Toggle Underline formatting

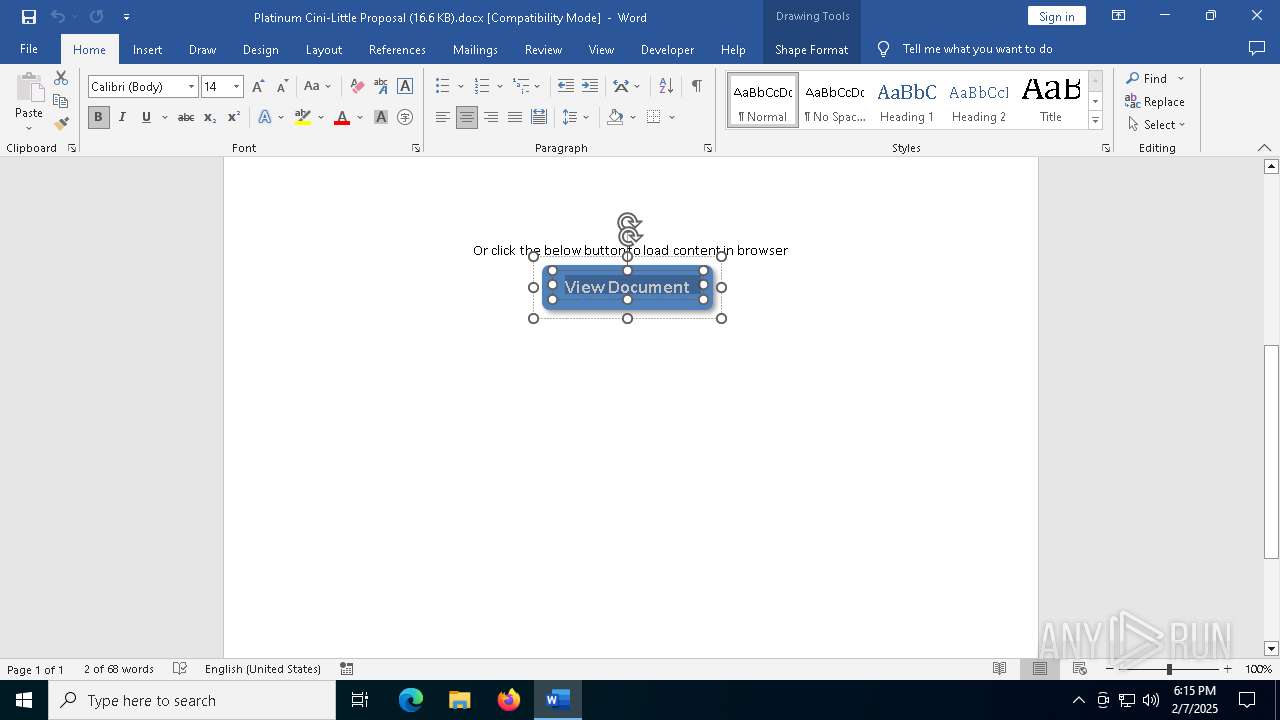(146, 117)
